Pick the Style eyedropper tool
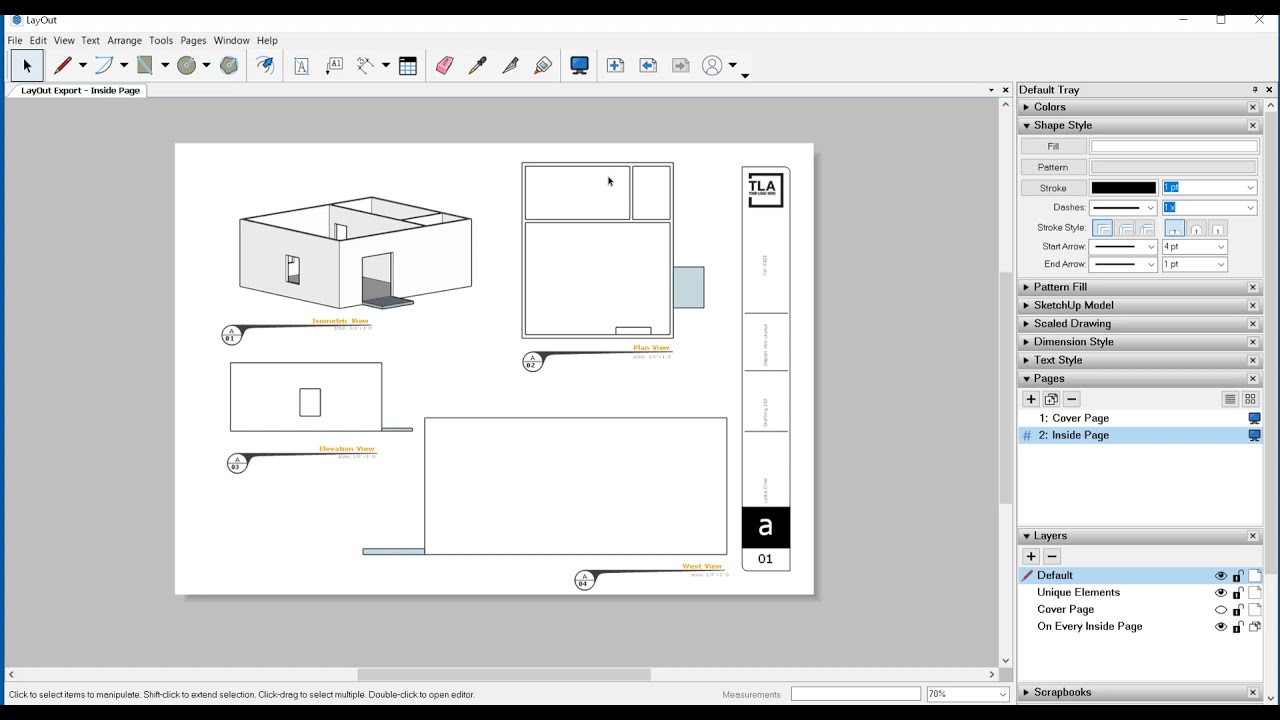 point(477,66)
